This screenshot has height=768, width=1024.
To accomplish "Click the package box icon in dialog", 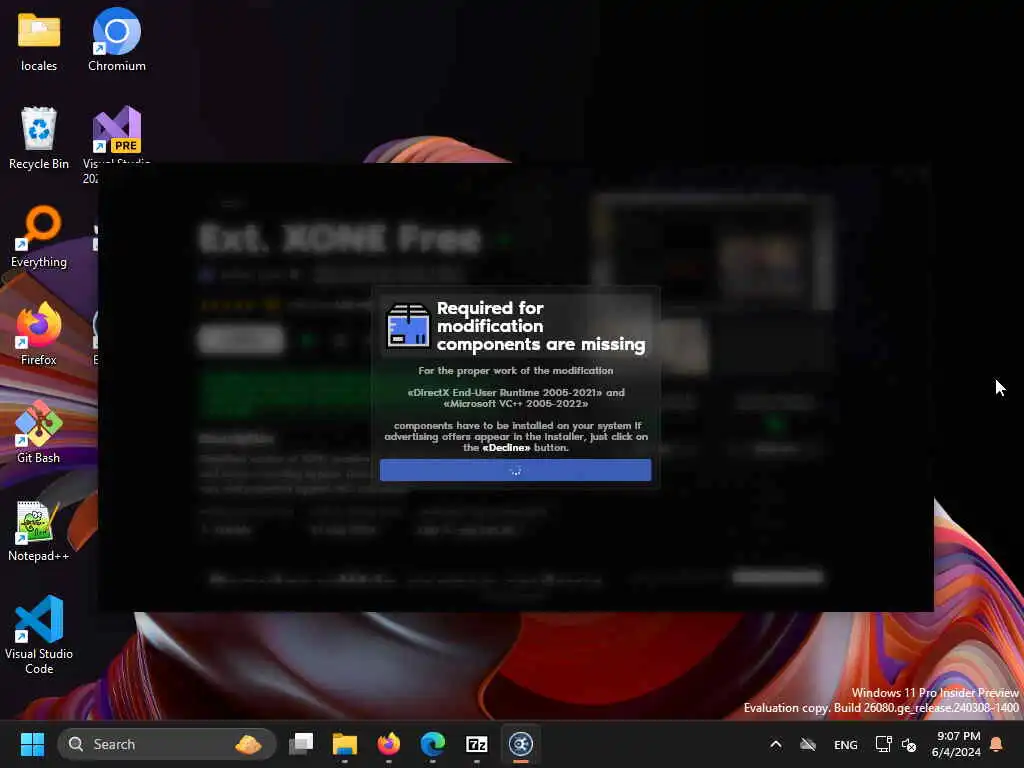I will [408, 326].
